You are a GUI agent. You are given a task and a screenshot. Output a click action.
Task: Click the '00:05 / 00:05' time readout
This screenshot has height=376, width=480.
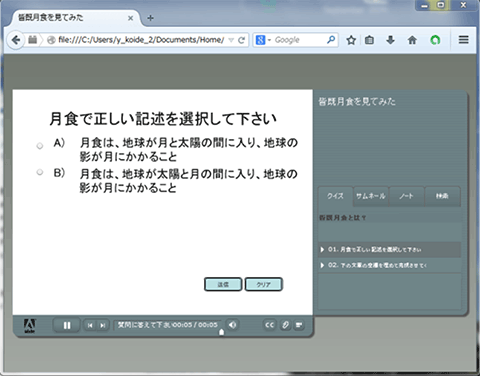click(195, 325)
